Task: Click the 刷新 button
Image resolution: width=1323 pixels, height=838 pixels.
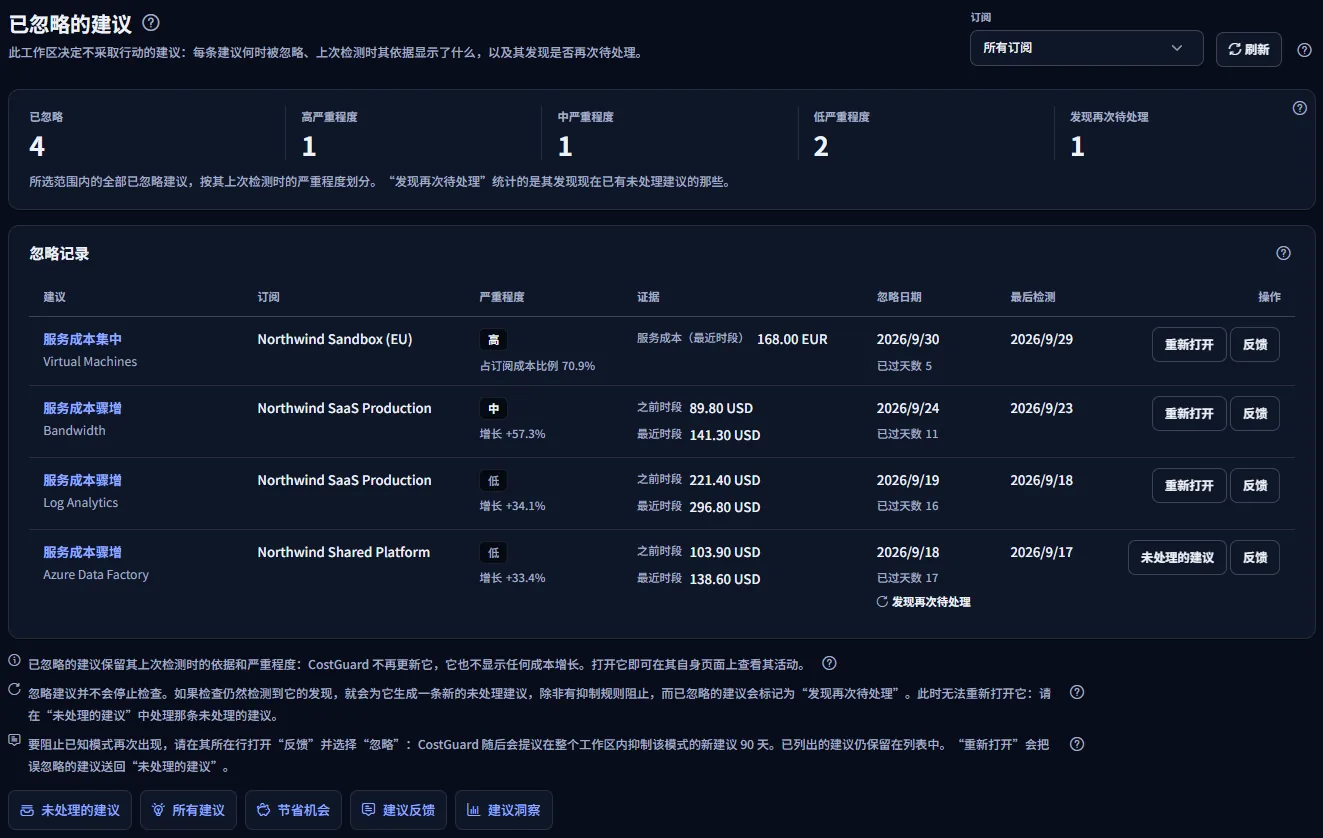Action: pyautogui.click(x=1249, y=50)
